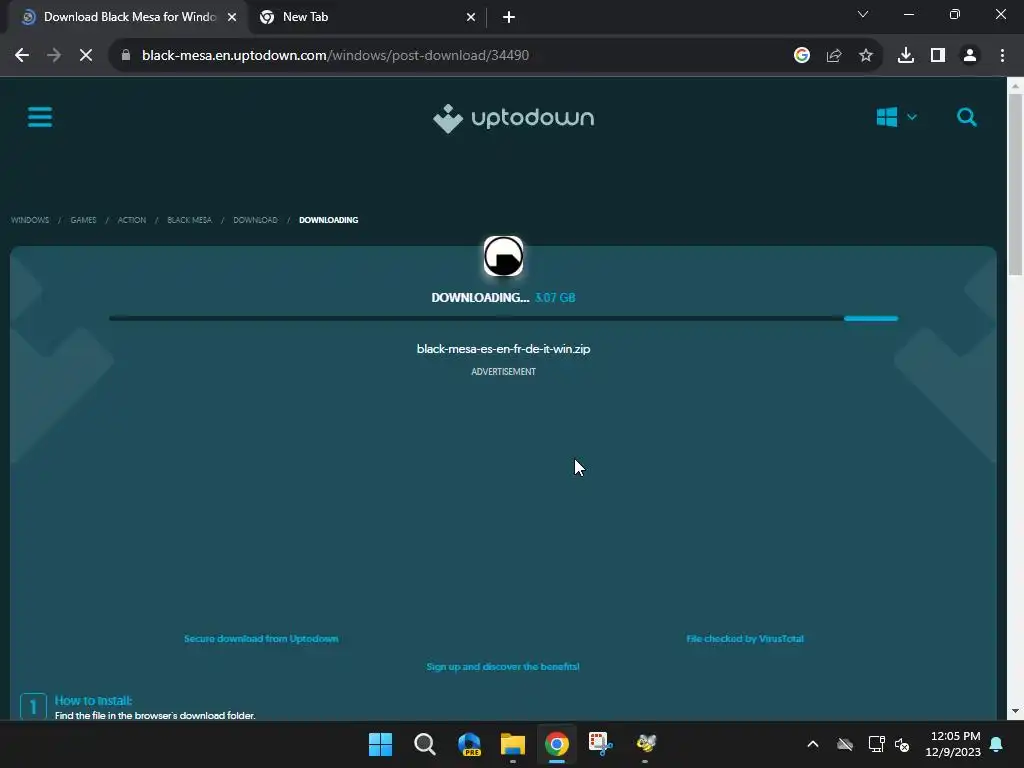Click the muted volume tray icon

click(x=902, y=744)
